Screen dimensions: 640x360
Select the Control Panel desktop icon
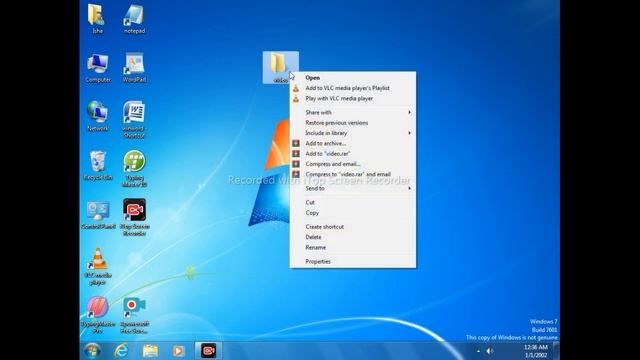(x=98, y=214)
